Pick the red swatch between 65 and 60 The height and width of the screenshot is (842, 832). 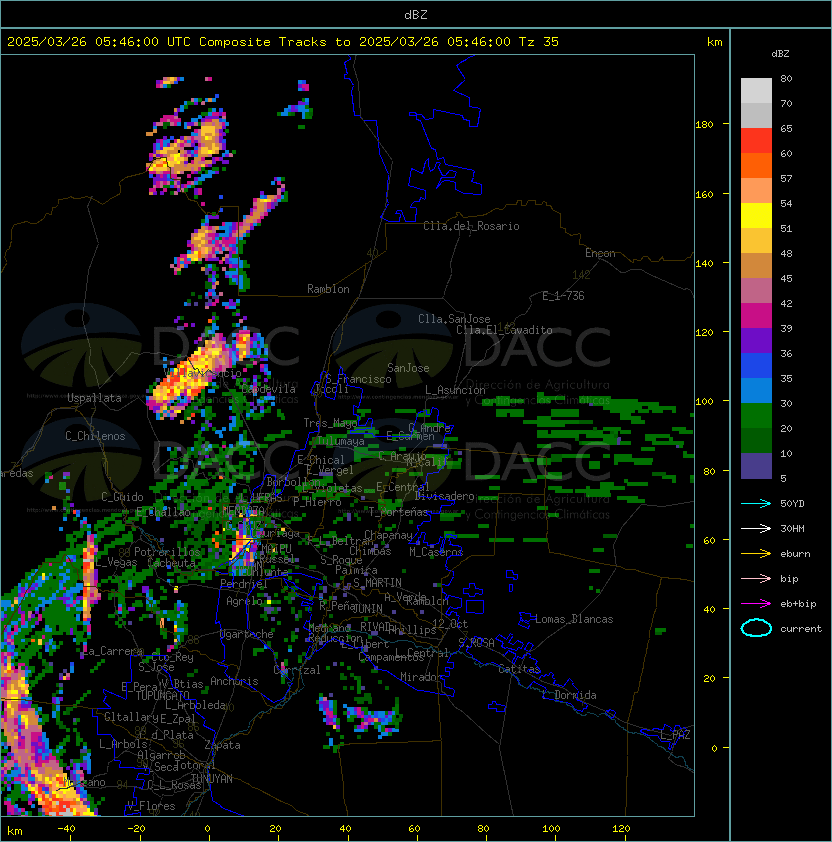coord(756,141)
